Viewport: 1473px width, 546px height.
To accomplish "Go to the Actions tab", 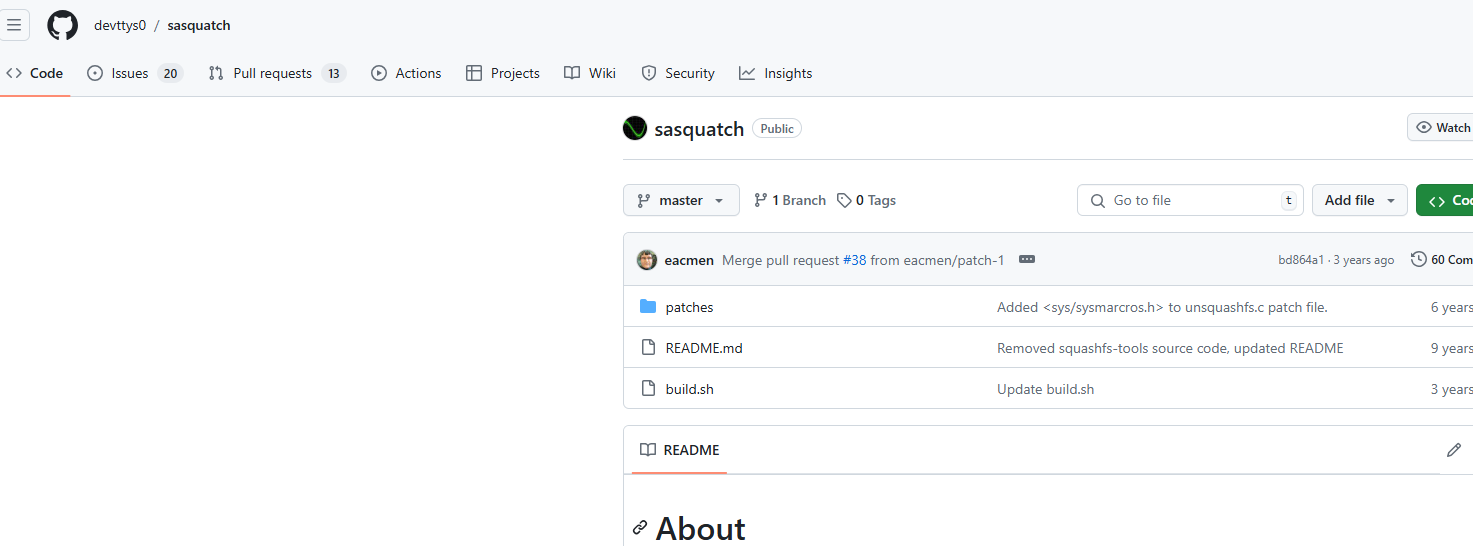I will (407, 73).
